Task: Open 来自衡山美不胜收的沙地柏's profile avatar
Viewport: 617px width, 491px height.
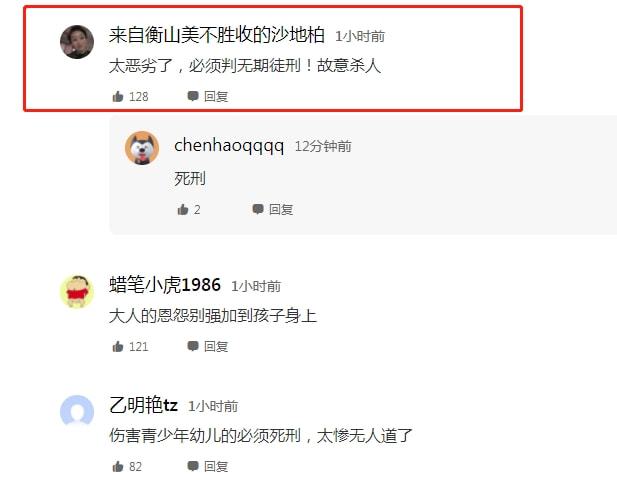Action: (x=77, y=42)
